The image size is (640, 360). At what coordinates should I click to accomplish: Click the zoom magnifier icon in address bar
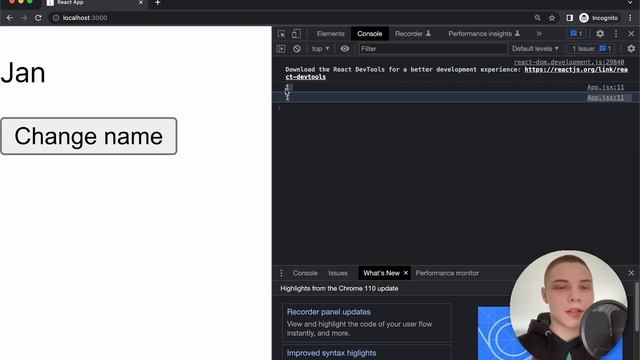(x=538, y=18)
